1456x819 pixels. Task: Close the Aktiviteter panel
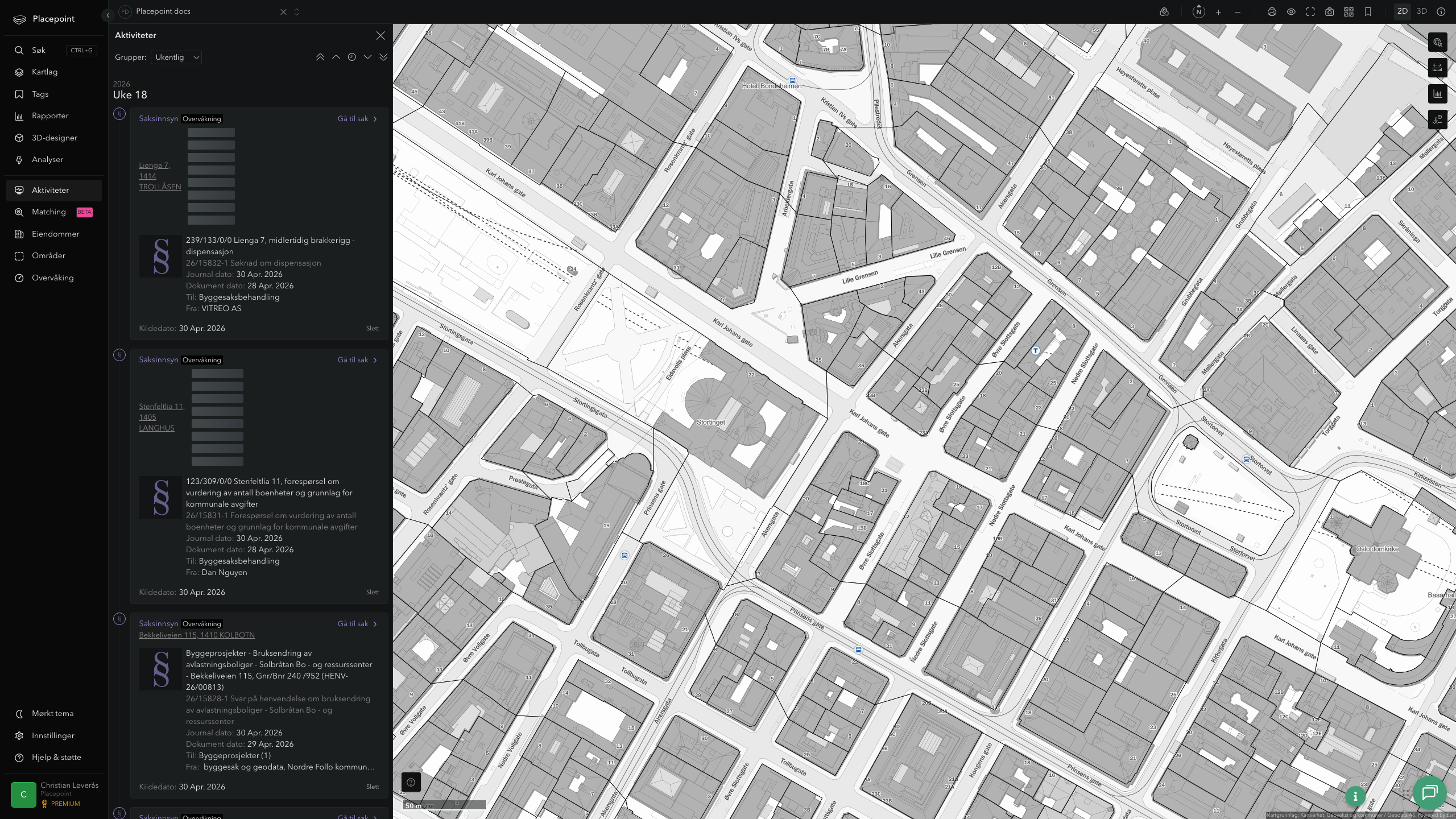380,35
